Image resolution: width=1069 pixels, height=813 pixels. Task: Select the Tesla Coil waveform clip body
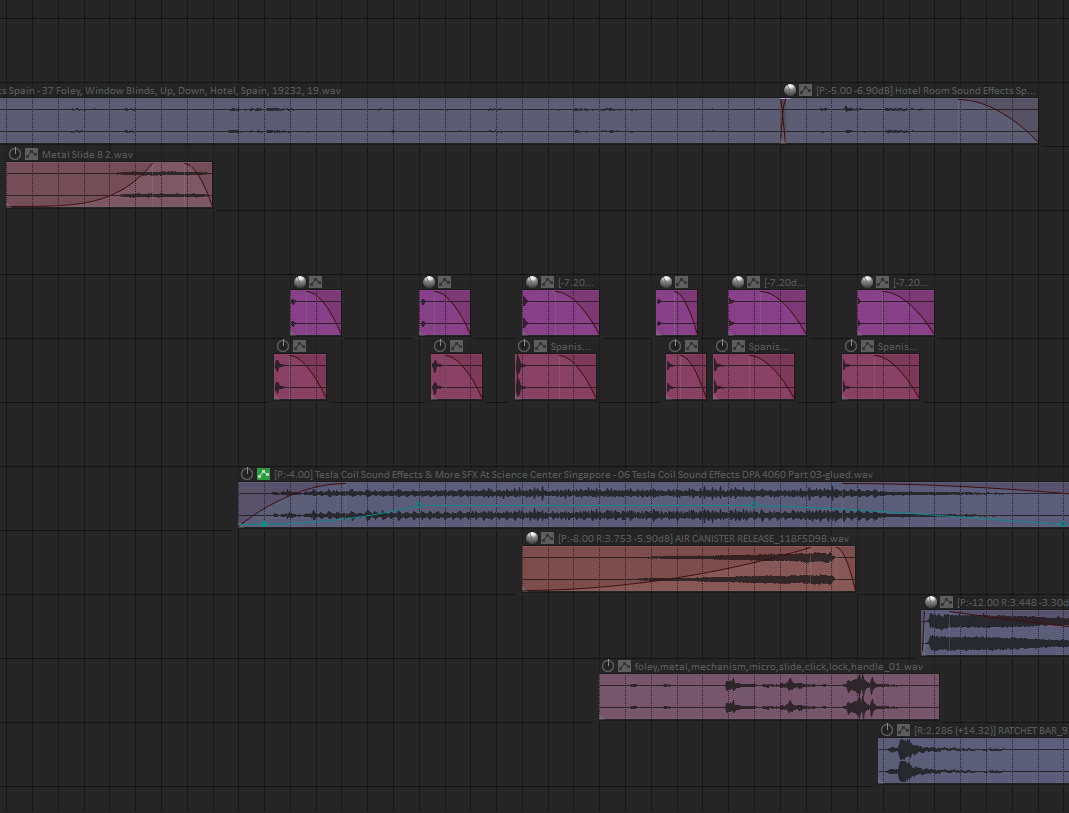pos(653,504)
